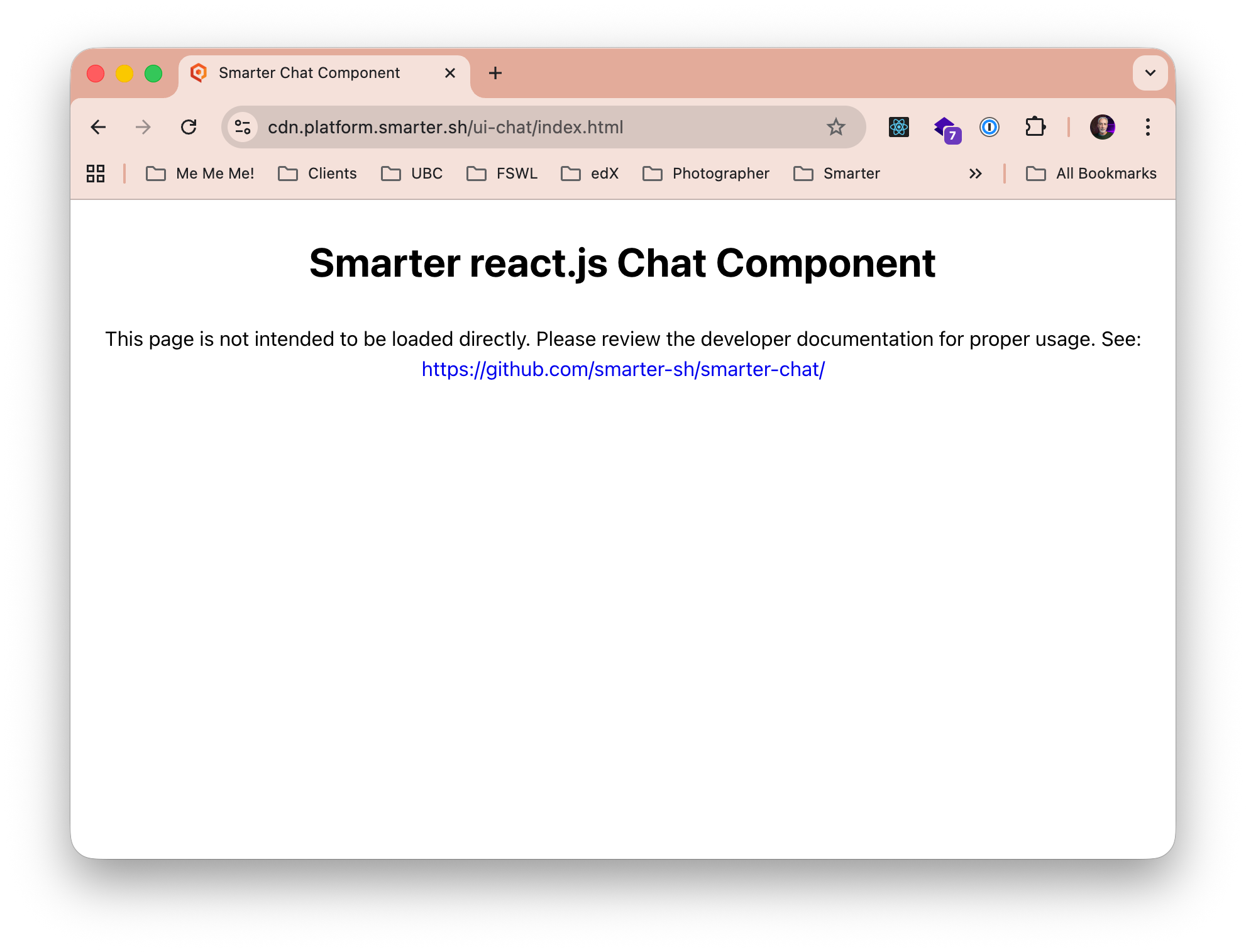The image size is (1246, 952).
Task: Open the 1Password extension
Action: click(990, 127)
